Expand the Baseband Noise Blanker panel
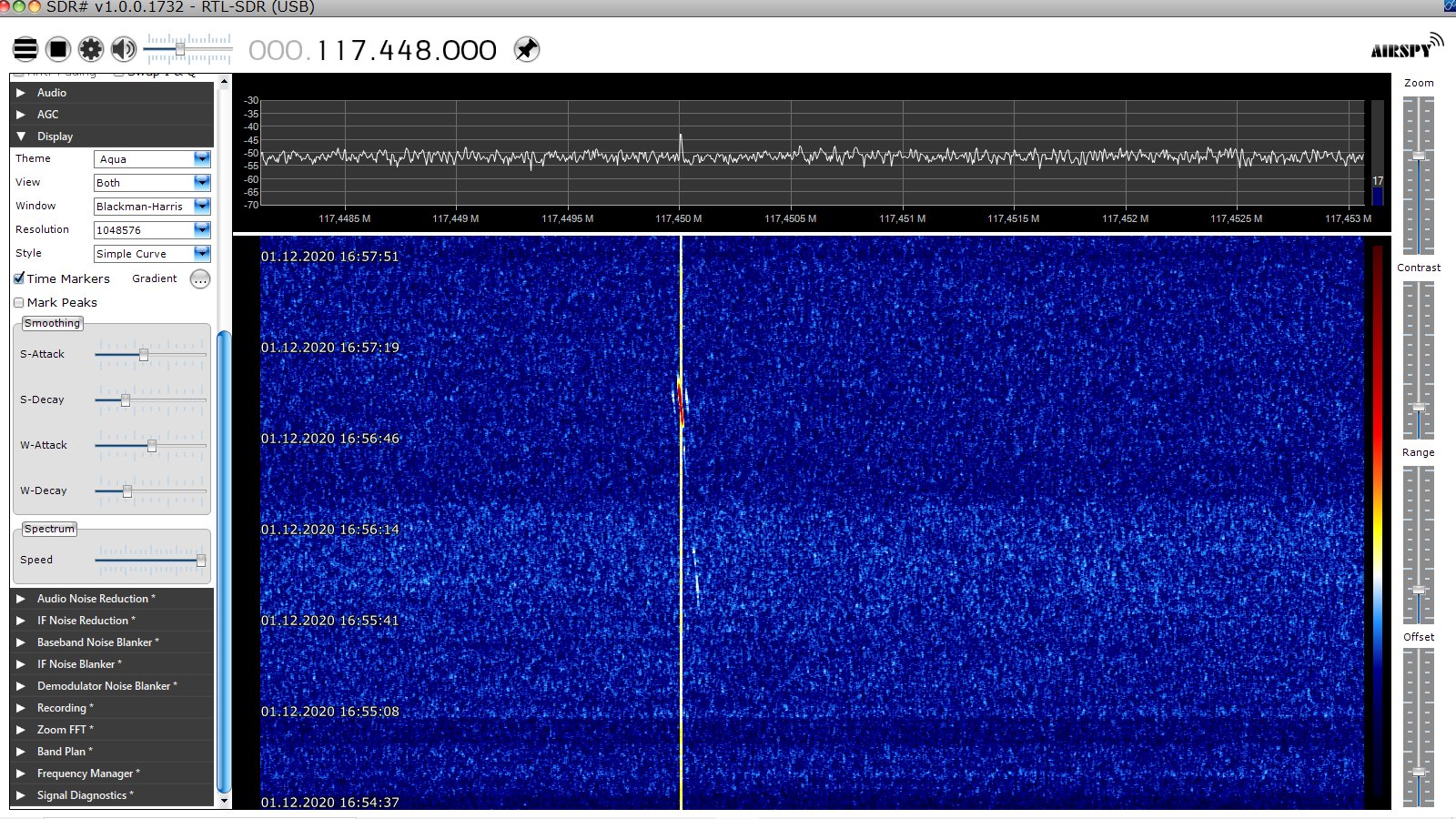The height and width of the screenshot is (819, 1456). (x=112, y=642)
